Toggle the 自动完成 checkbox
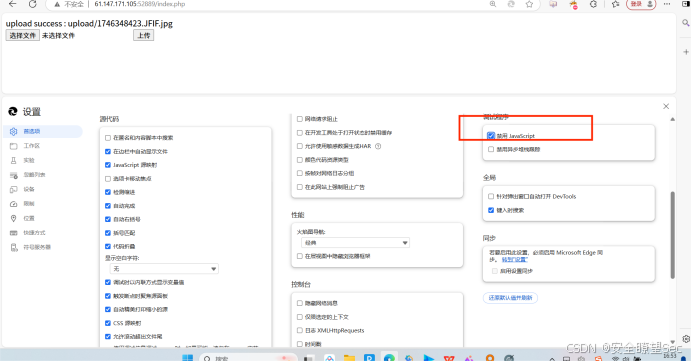The height and width of the screenshot is (362, 691). pyautogui.click(x=108, y=205)
